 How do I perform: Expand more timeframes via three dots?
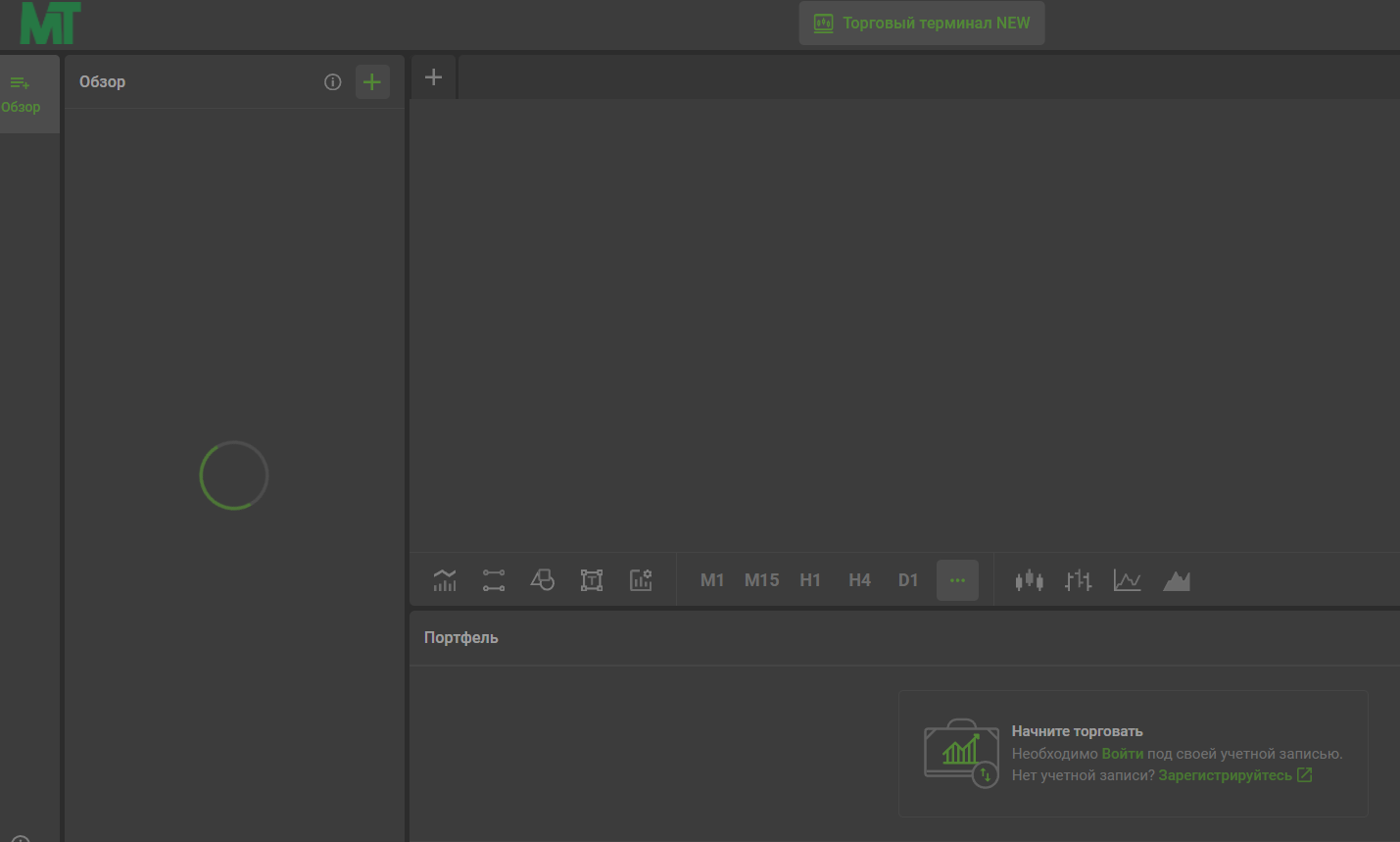pyautogui.click(x=957, y=580)
